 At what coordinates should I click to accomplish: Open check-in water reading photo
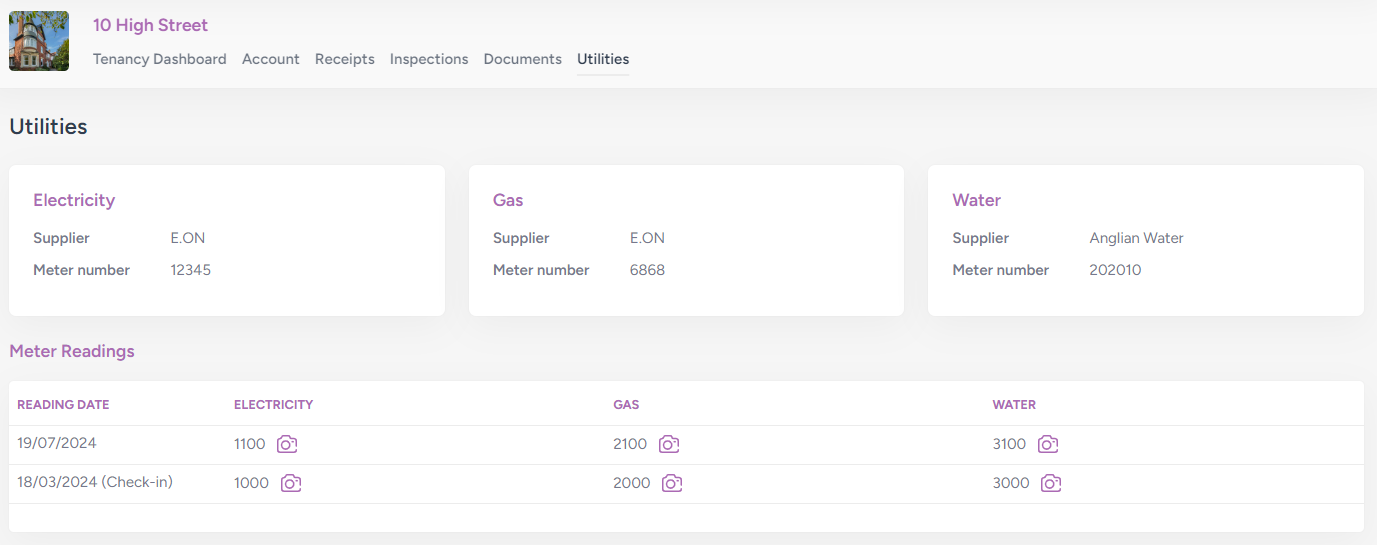tap(1051, 483)
